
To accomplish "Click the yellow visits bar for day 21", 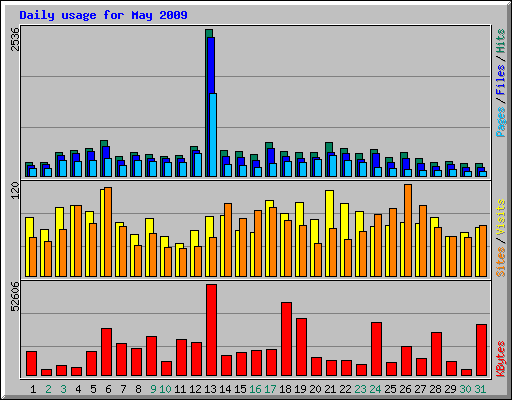I will [x=329, y=233].
